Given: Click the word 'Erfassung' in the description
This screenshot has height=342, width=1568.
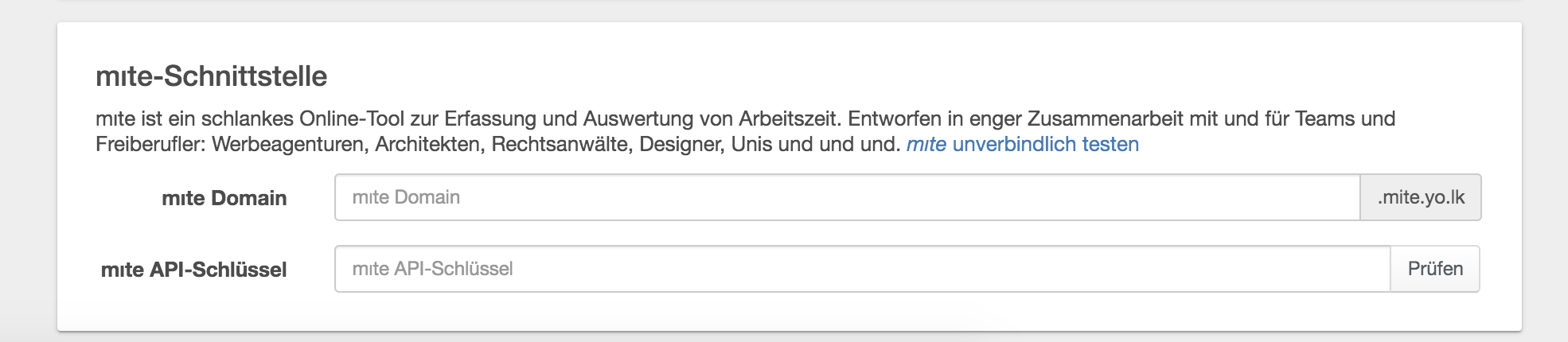Looking at the screenshot, I should click(x=490, y=119).
